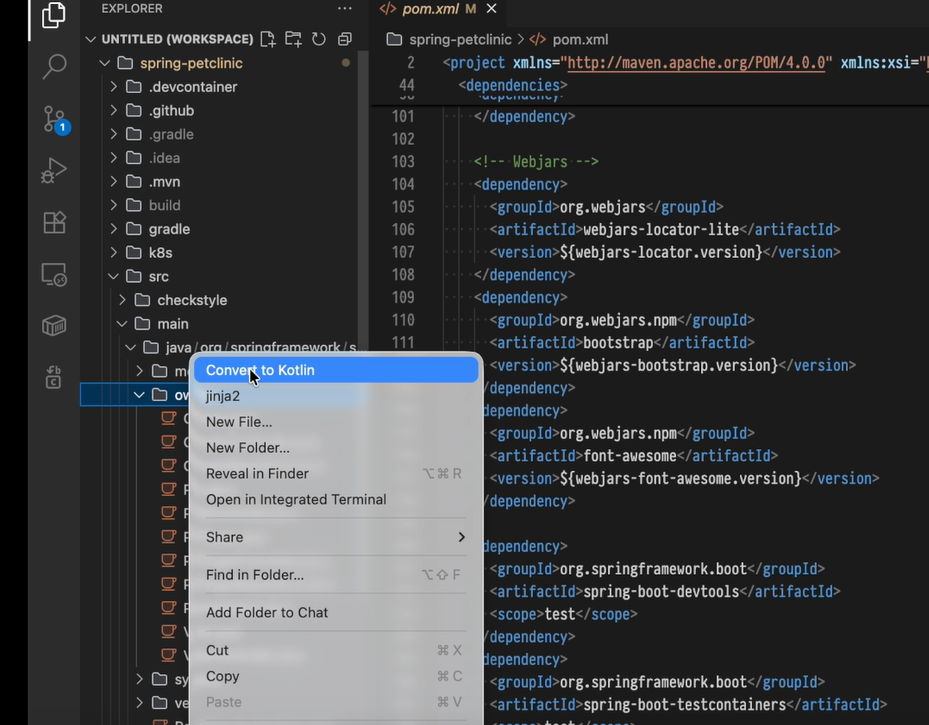Click the Webjars comment line
This screenshot has height=725, width=929.
tap(536, 161)
